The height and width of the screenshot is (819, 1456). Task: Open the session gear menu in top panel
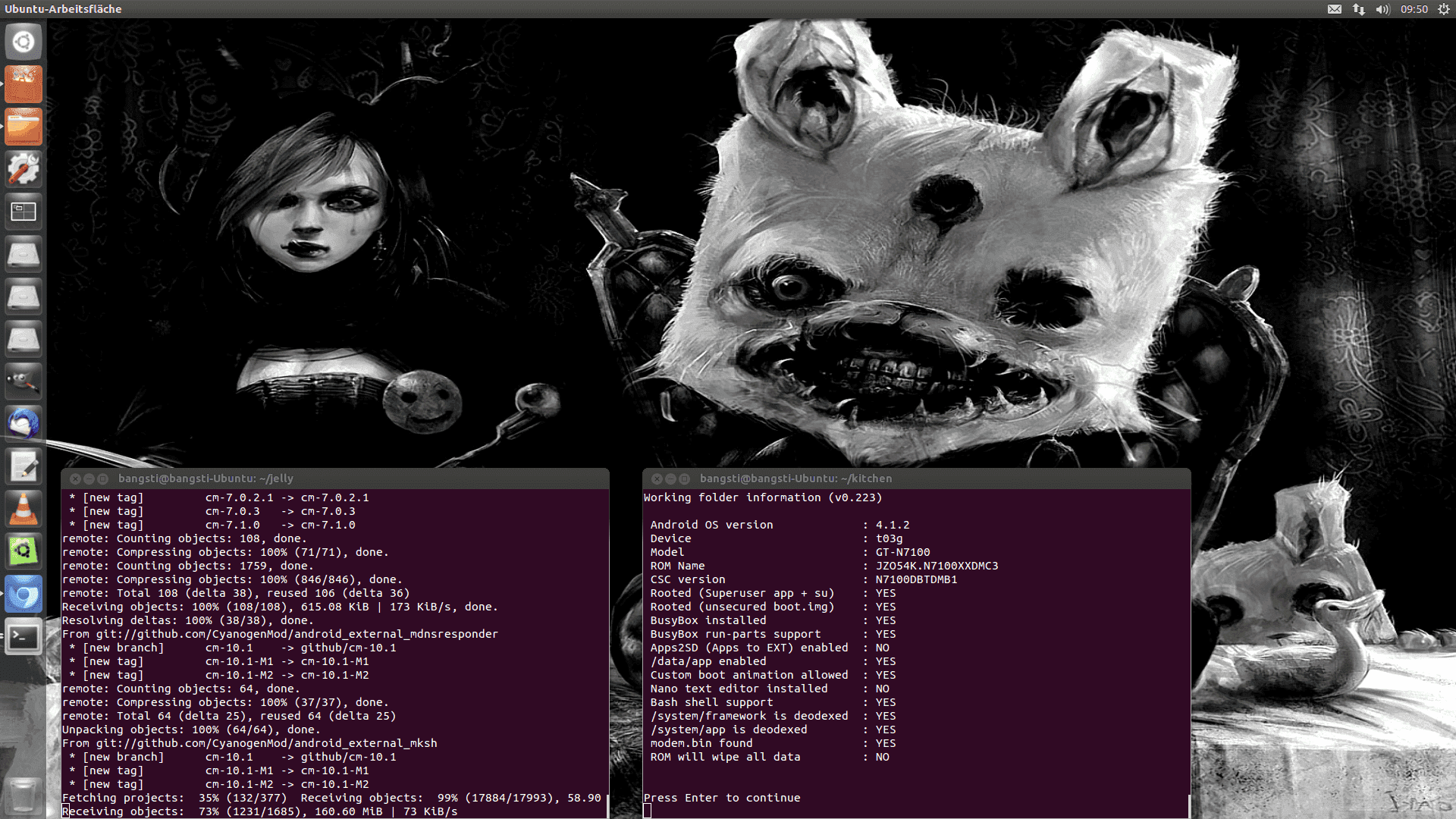point(1443,9)
